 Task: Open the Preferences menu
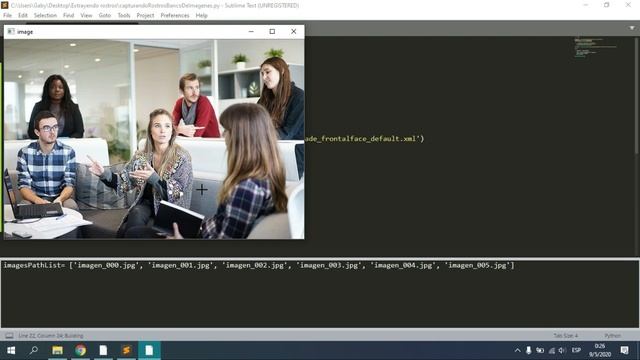(x=175, y=15)
